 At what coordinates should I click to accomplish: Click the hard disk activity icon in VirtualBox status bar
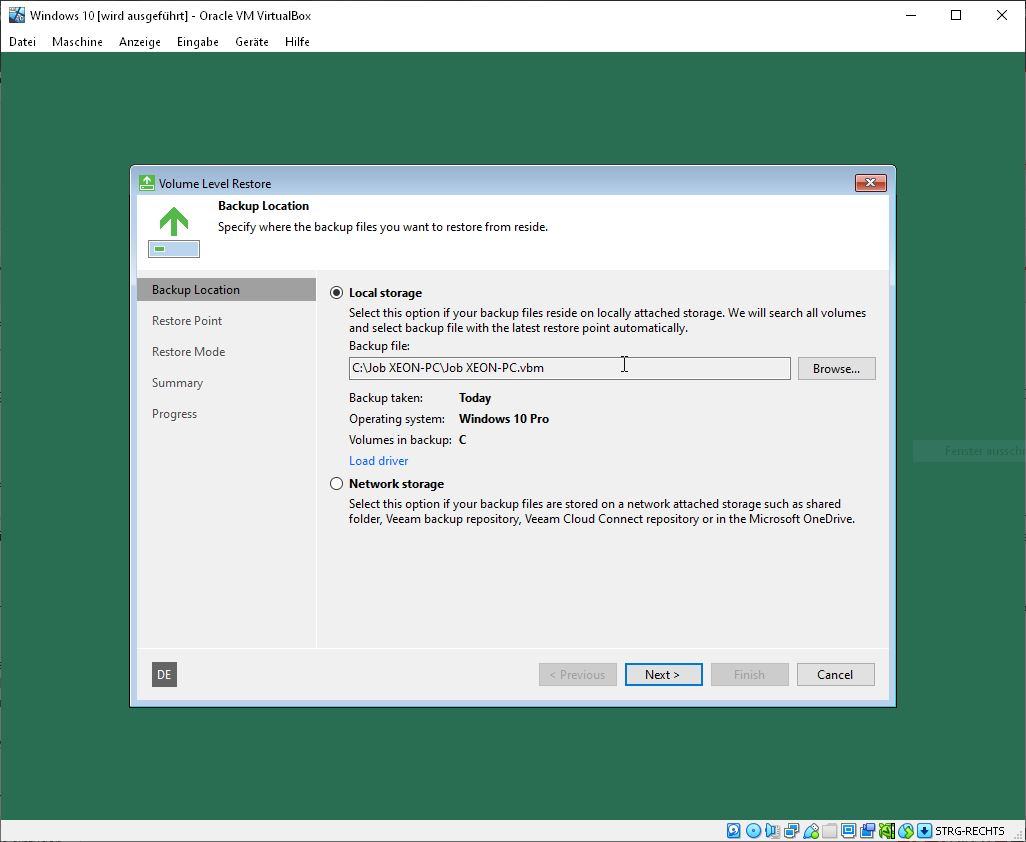(734, 831)
